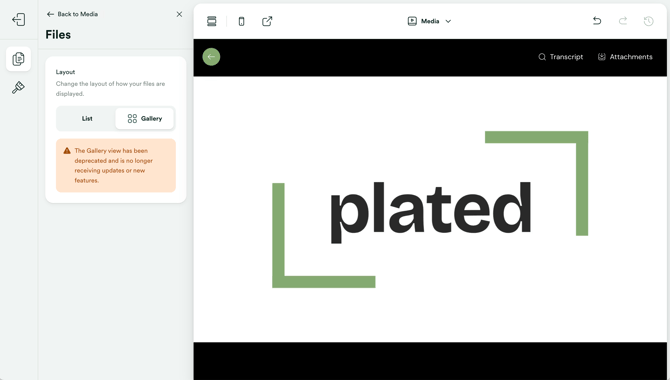The width and height of the screenshot is (670, 380).
Task: Select the Gallery layout option
Action: pos(145,118)
